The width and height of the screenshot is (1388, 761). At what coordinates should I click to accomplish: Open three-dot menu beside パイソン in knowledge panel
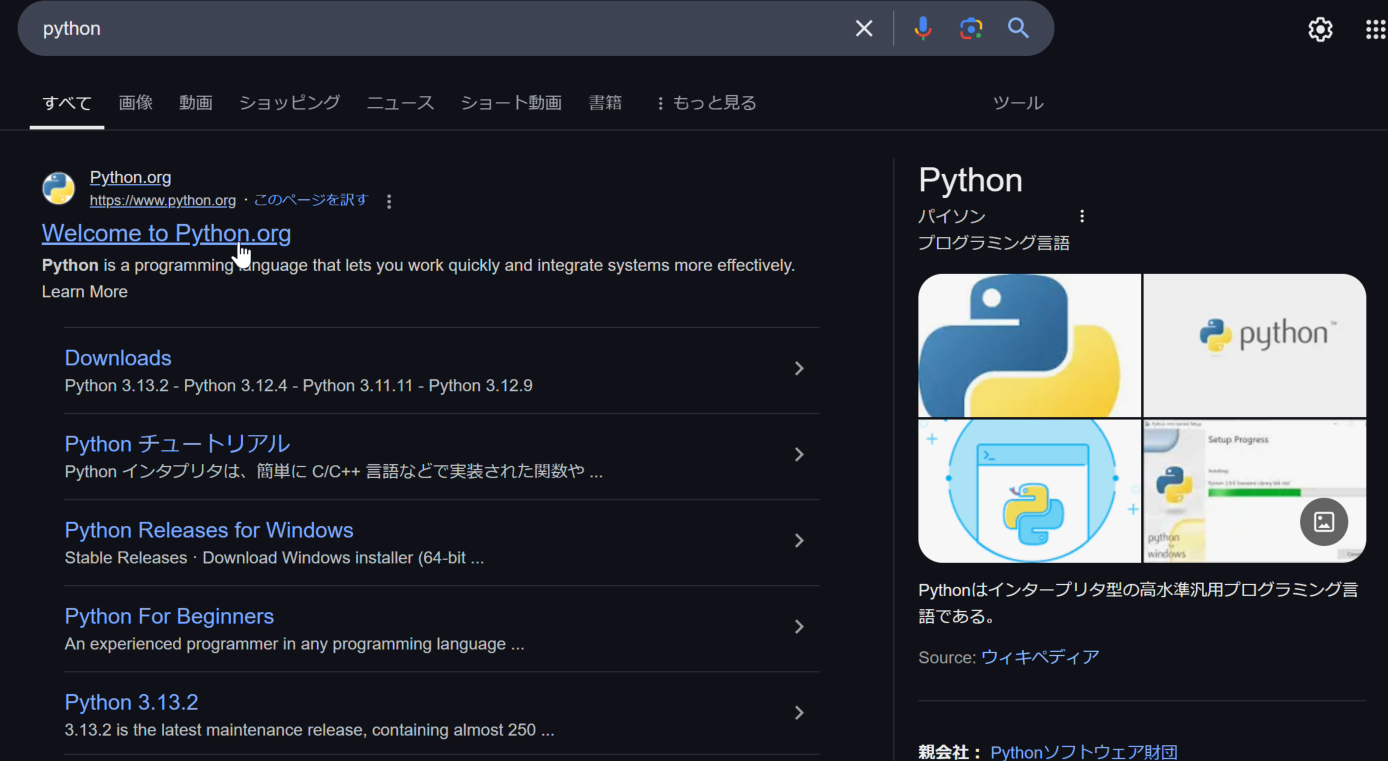pyautogui.click(x=1081, y=216)
